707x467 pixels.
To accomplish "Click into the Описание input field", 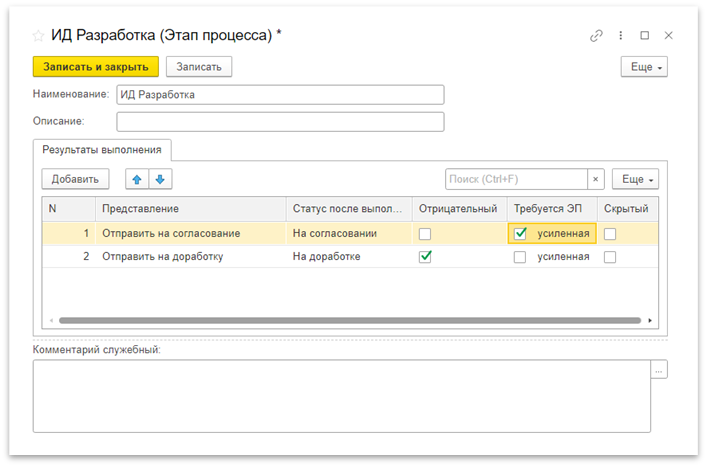I will click(x=280, y=122).
